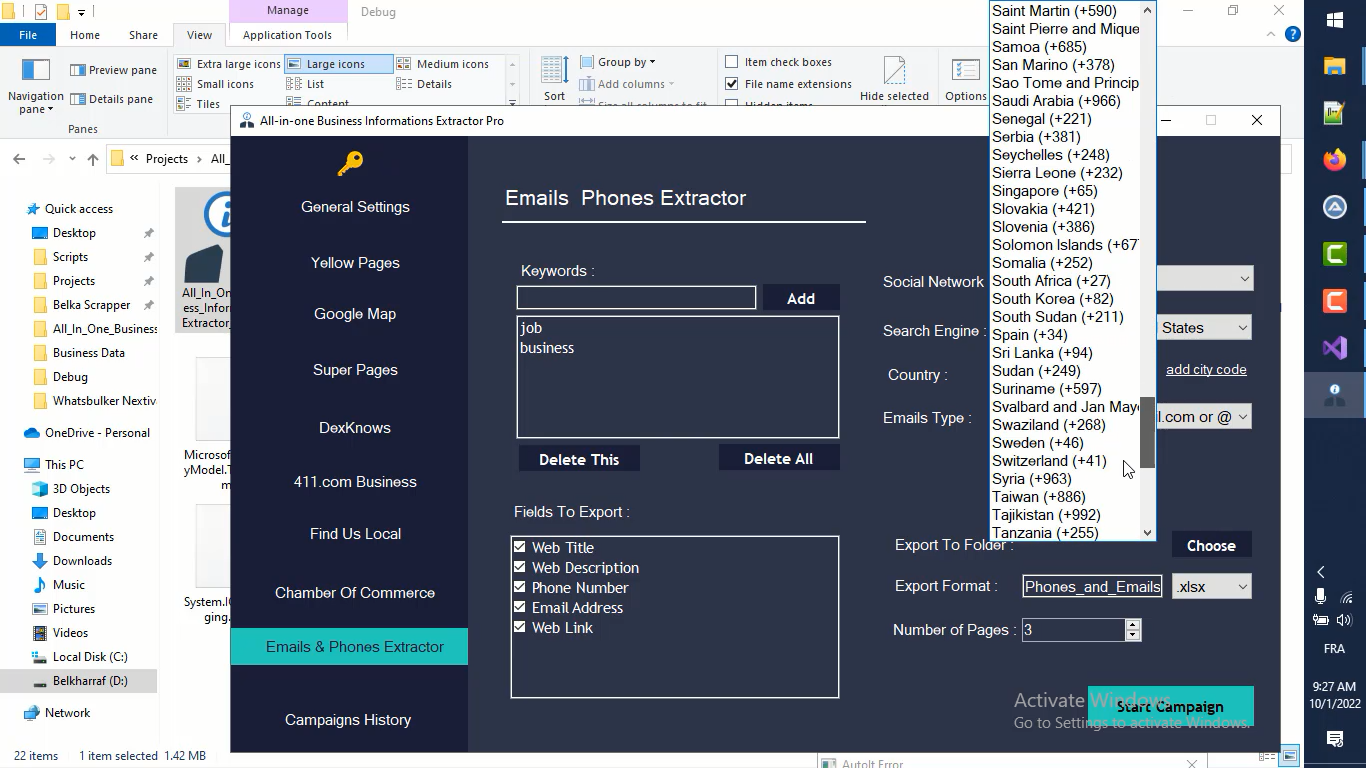This screenshot has height=768, width=1366.
Task: Click the Navigation pane icon in the ribbon
Action: click(x=36, y=70)
